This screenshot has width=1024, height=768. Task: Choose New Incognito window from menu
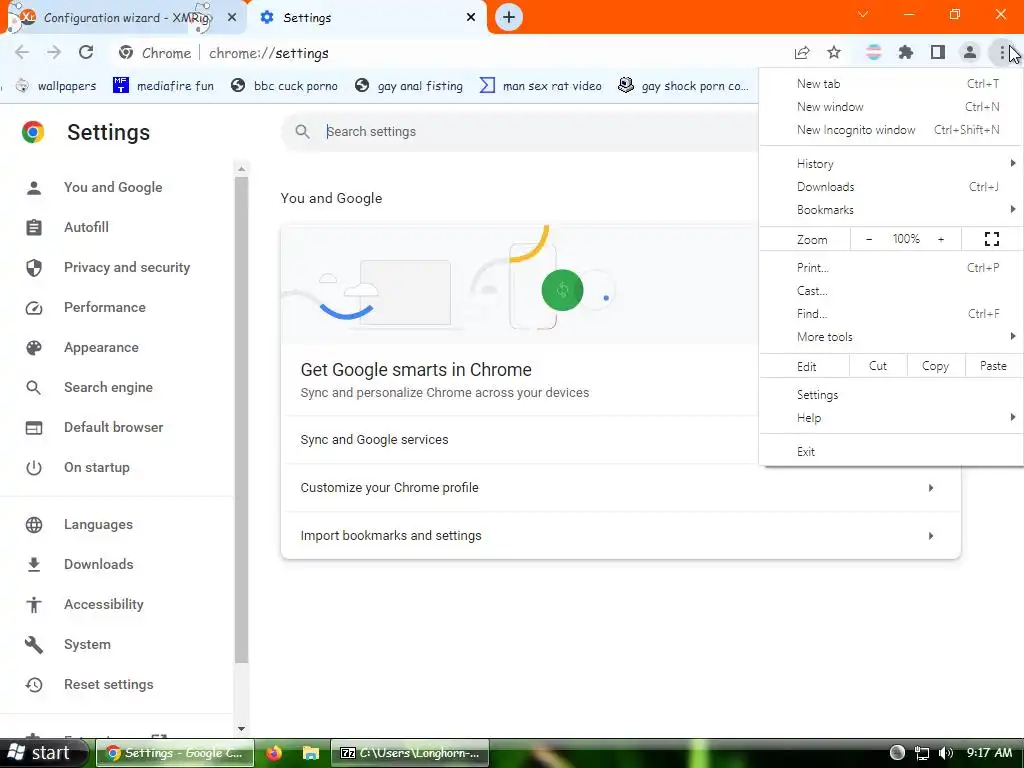pos(891,129)
